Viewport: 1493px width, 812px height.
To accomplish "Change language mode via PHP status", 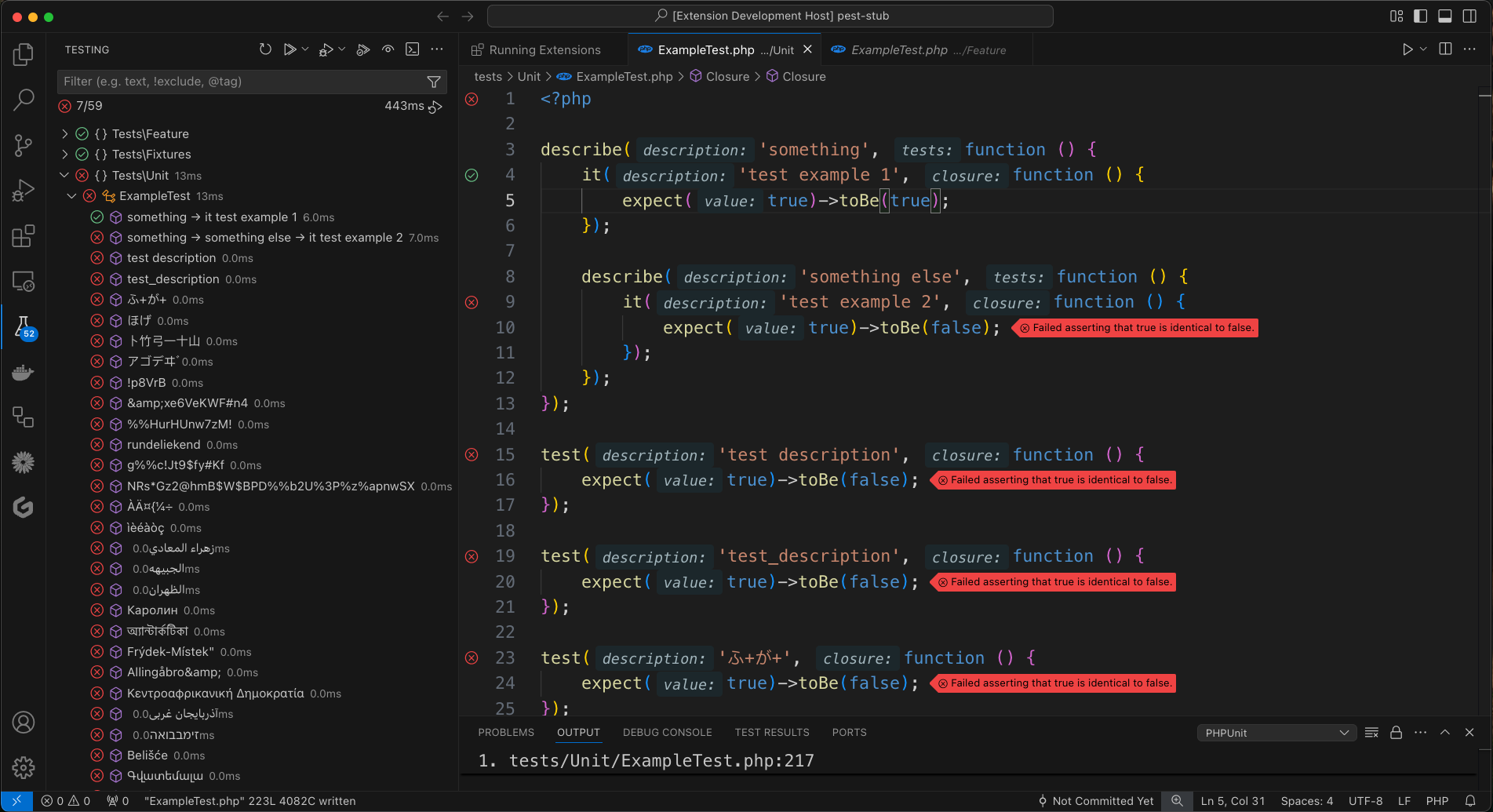I will point(1437,801).
